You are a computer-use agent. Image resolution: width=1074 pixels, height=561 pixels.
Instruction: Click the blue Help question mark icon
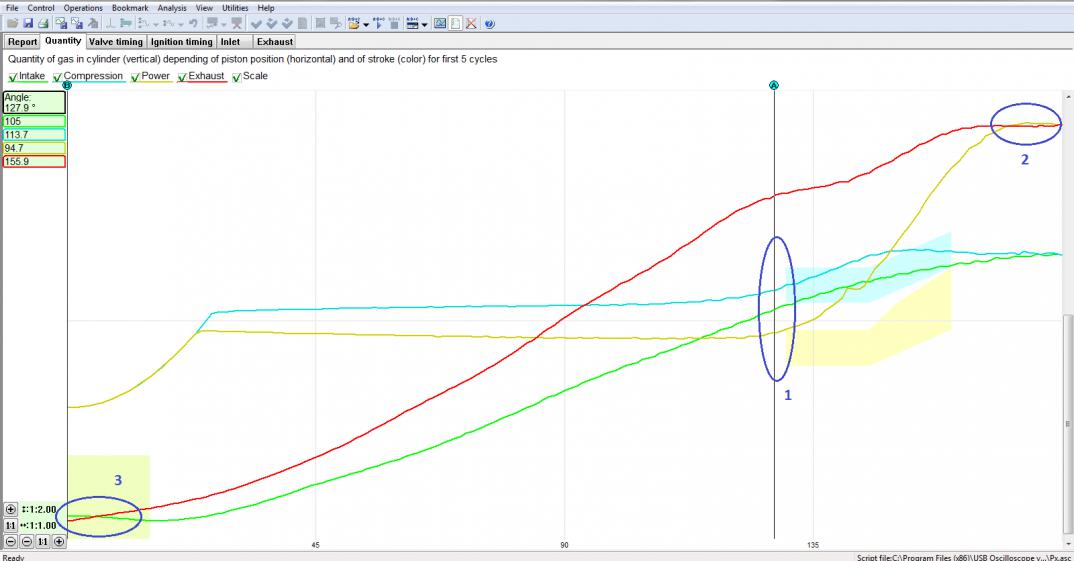[489, 23]
